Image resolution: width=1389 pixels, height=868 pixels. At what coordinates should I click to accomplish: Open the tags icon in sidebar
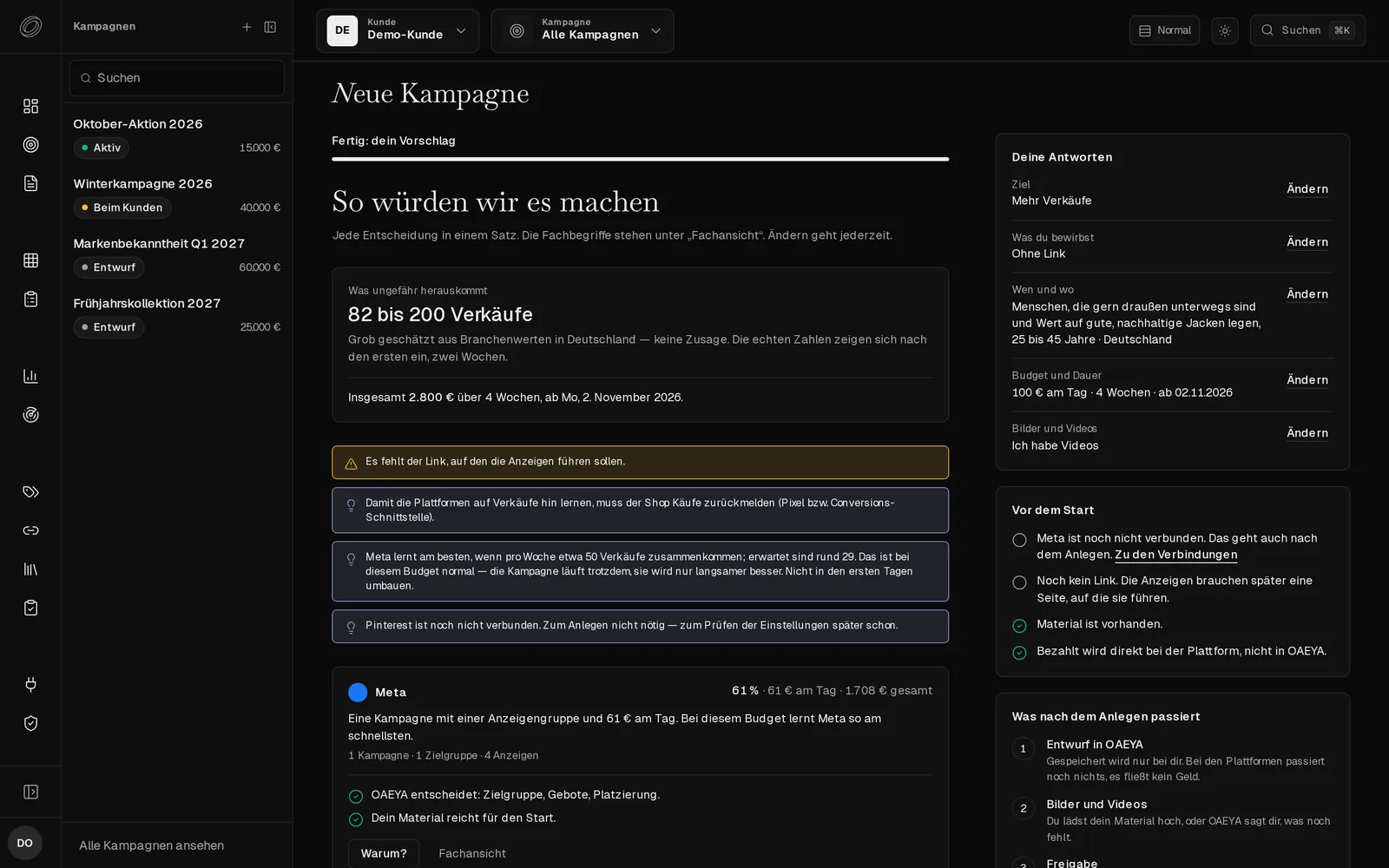30,492
